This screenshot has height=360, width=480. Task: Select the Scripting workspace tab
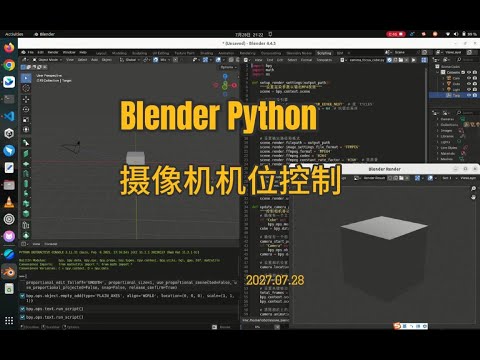coord(324,53)
